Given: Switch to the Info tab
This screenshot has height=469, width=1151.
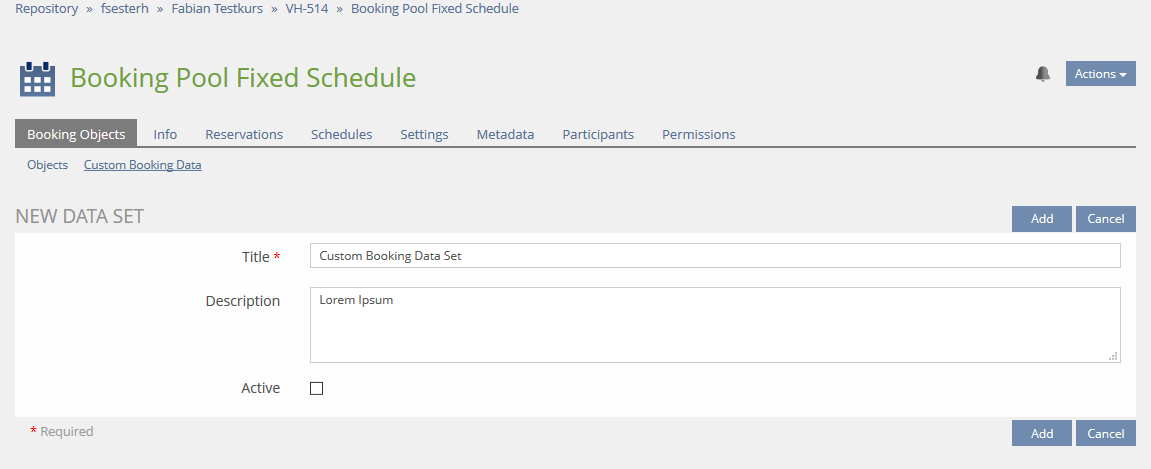Looking at the screenshot, I should point(165,134).
